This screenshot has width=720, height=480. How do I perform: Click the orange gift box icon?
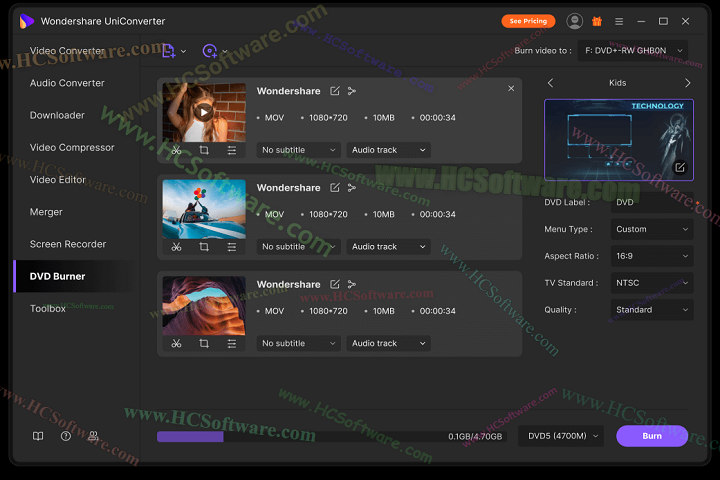click(x=596, y=21)
